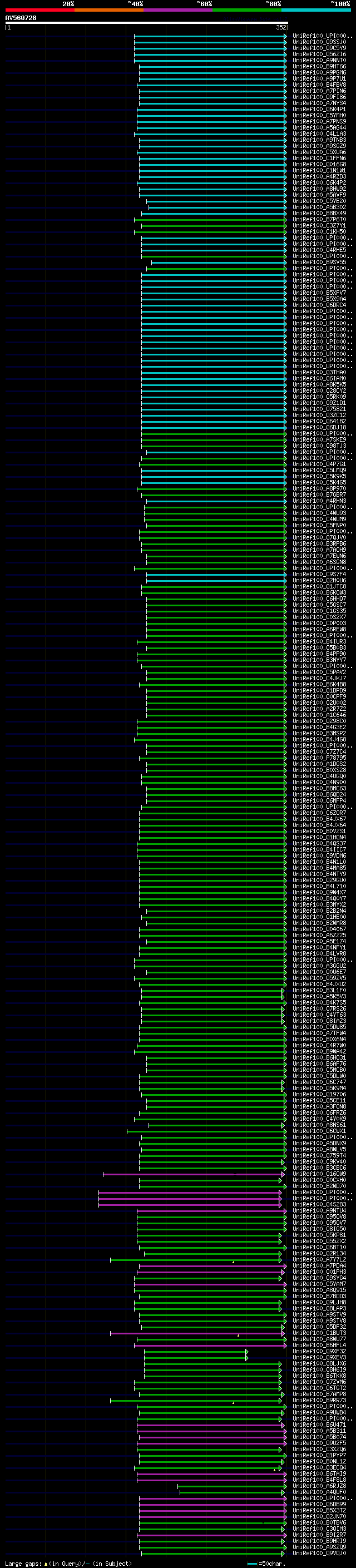The image size is (356, 1568).
Task: Open hit UniRef100_Q56ZI6
Action: 319,54
